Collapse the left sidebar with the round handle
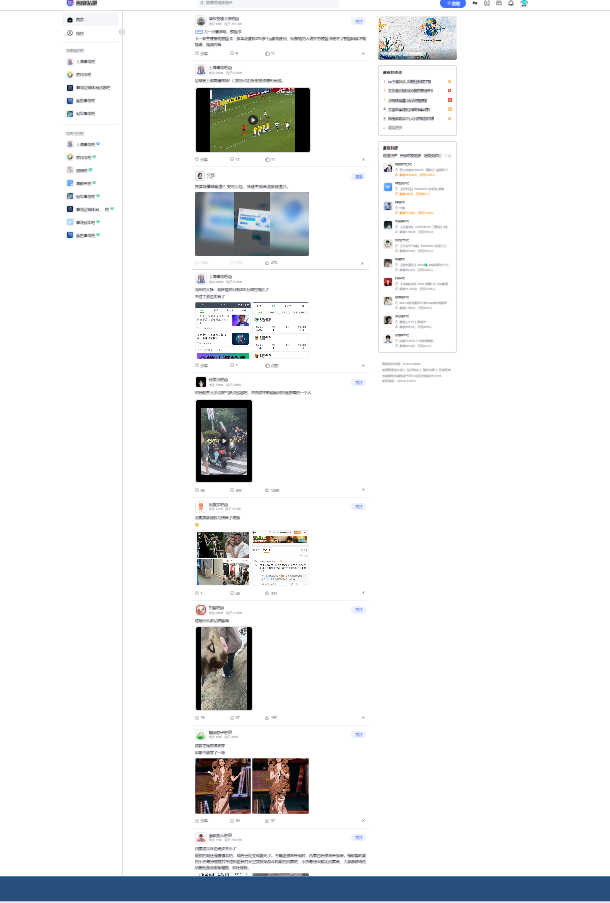The height and width of the screenshot is (903, 610). click(122, 32)
